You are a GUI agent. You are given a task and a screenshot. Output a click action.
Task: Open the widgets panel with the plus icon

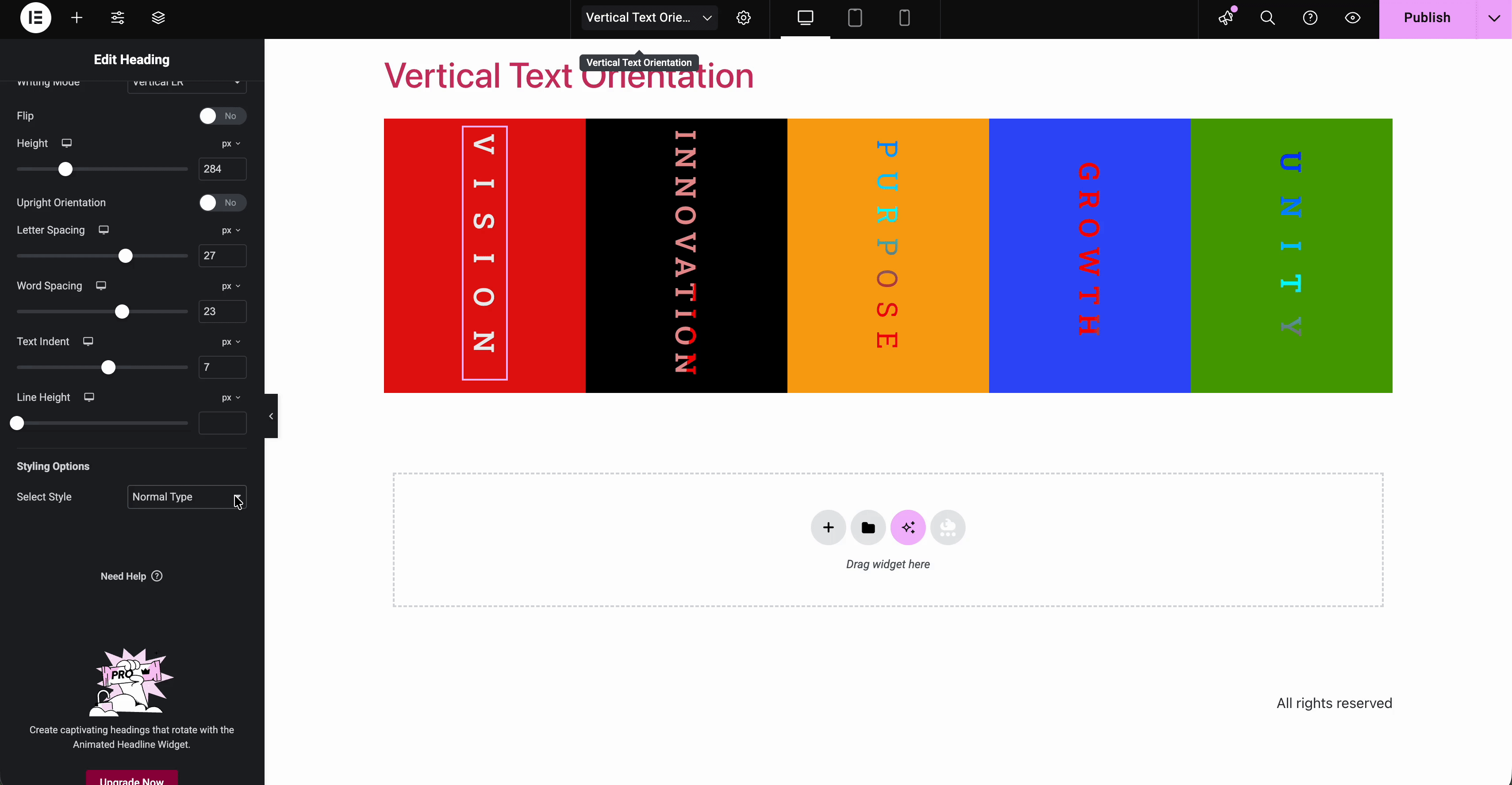[76, 18]
